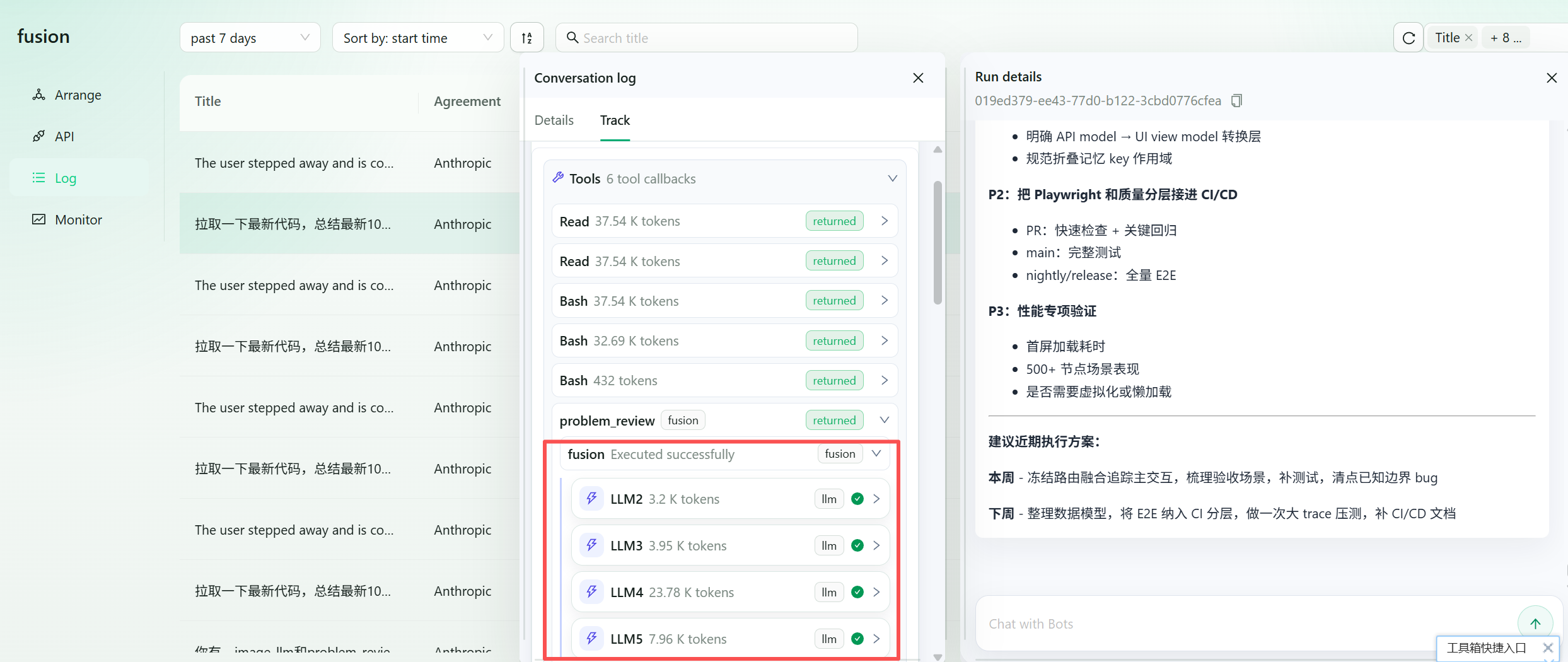This screenshot has width=1568, height=662.
Task: Click the API plug icon
Action: pos(39,136)
